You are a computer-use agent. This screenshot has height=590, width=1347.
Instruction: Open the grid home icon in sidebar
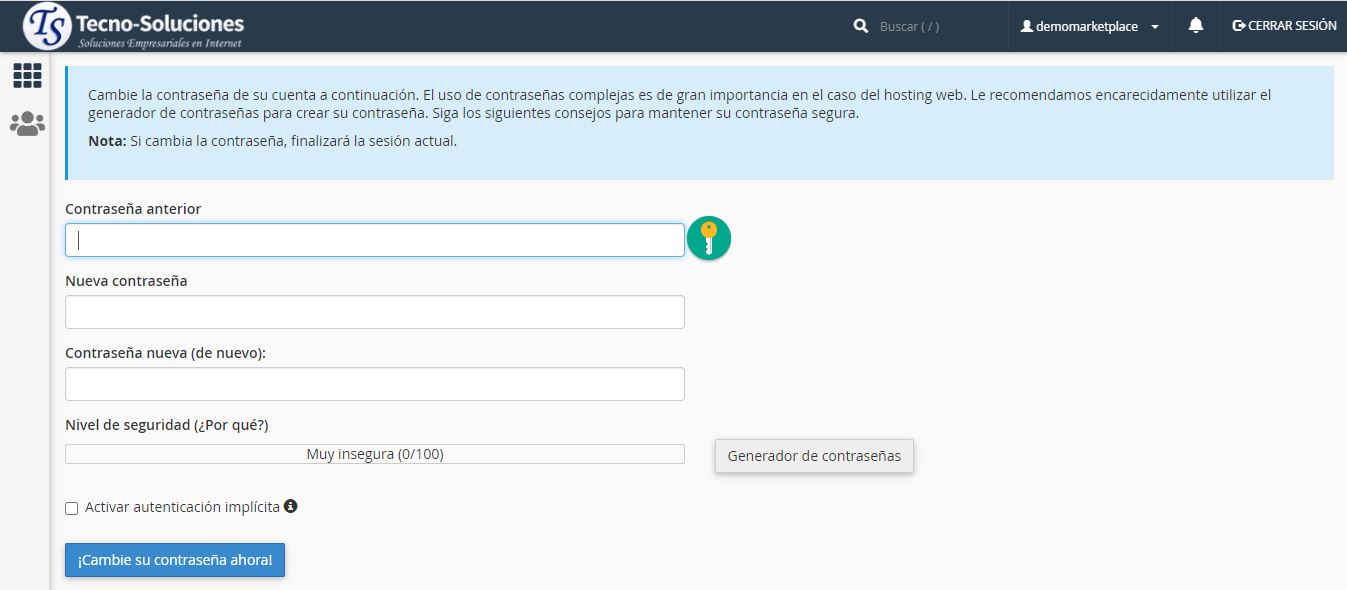pyautogui.click(x=27, y=76)
